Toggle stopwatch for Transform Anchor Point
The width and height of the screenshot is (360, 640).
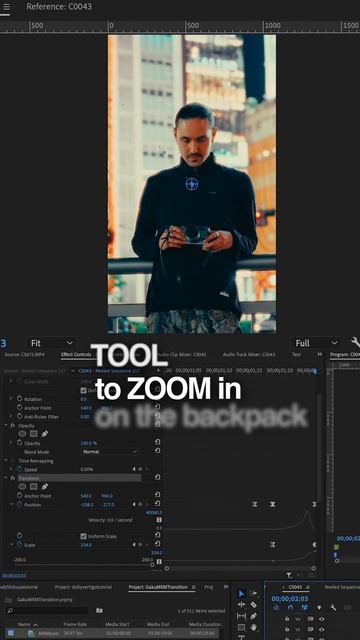pos(19,496)
